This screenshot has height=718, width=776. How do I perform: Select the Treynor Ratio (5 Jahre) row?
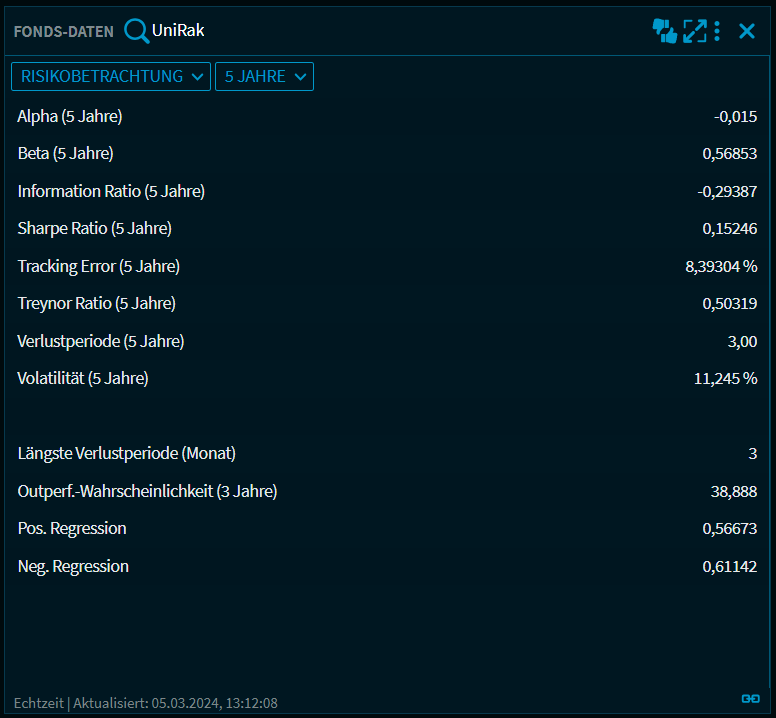(97, 304)
